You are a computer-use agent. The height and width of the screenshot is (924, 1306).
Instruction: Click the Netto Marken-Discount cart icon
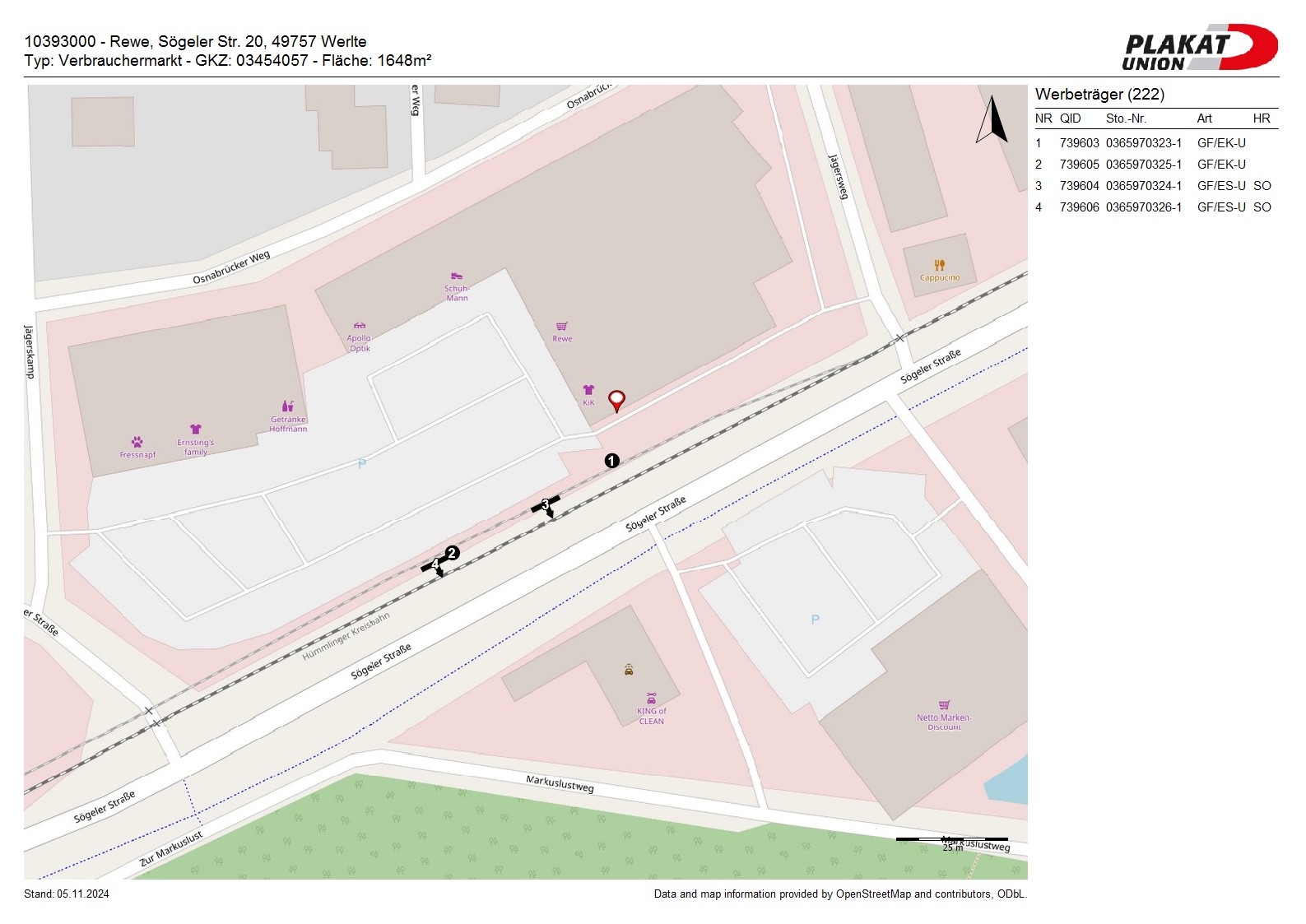pyautogui.click(x=944, y=705)
